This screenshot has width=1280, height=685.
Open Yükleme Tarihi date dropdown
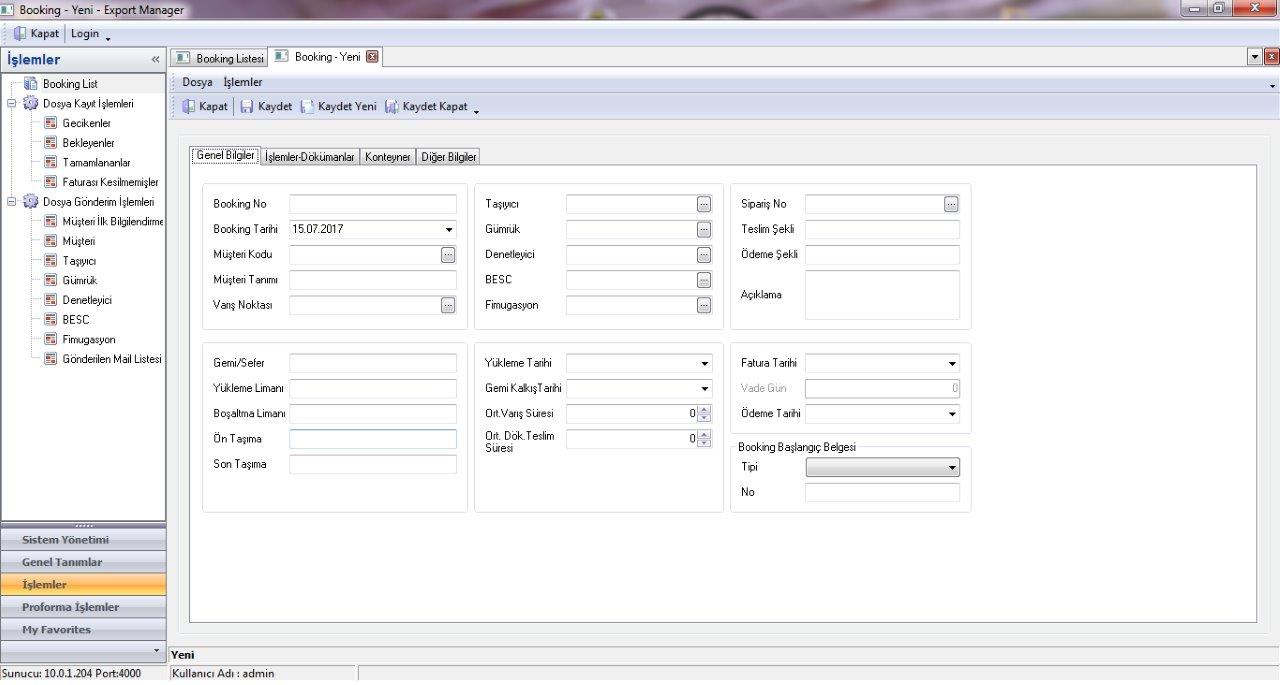(x=705, y=364)
